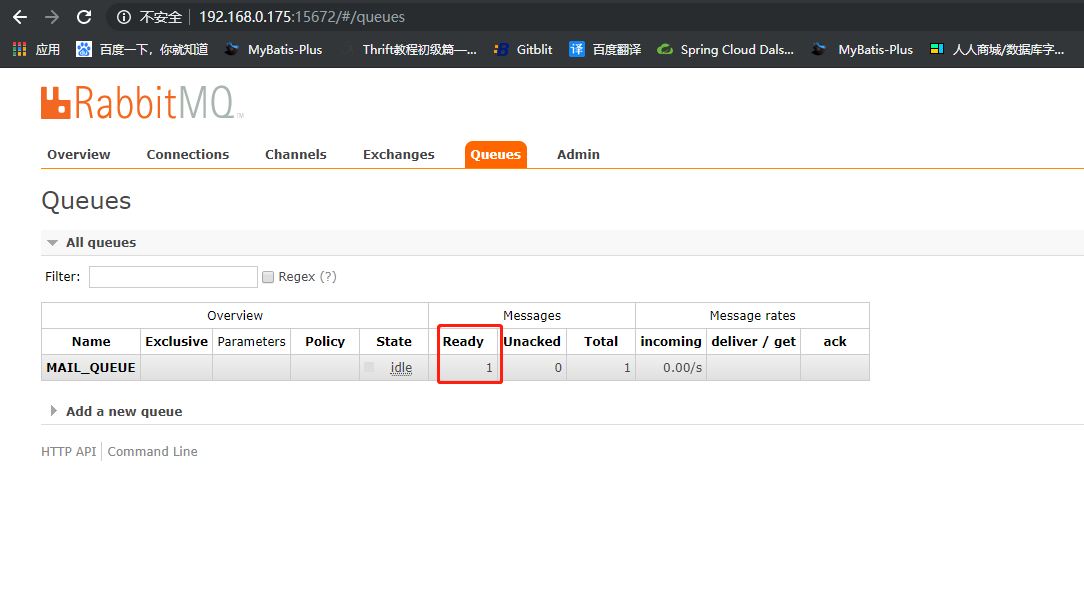
Task: Click the browser forward arrow
Action: 52,17
